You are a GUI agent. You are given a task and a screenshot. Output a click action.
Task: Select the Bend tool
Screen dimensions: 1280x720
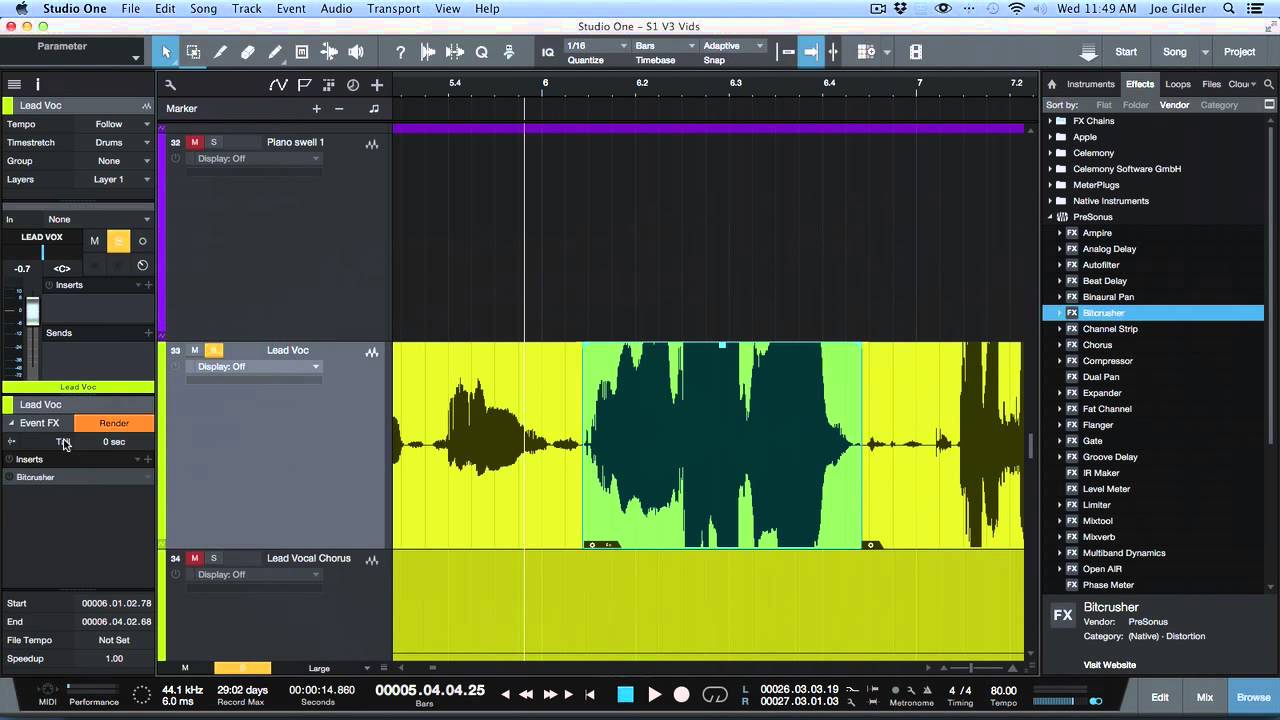[x=328, y=52]
